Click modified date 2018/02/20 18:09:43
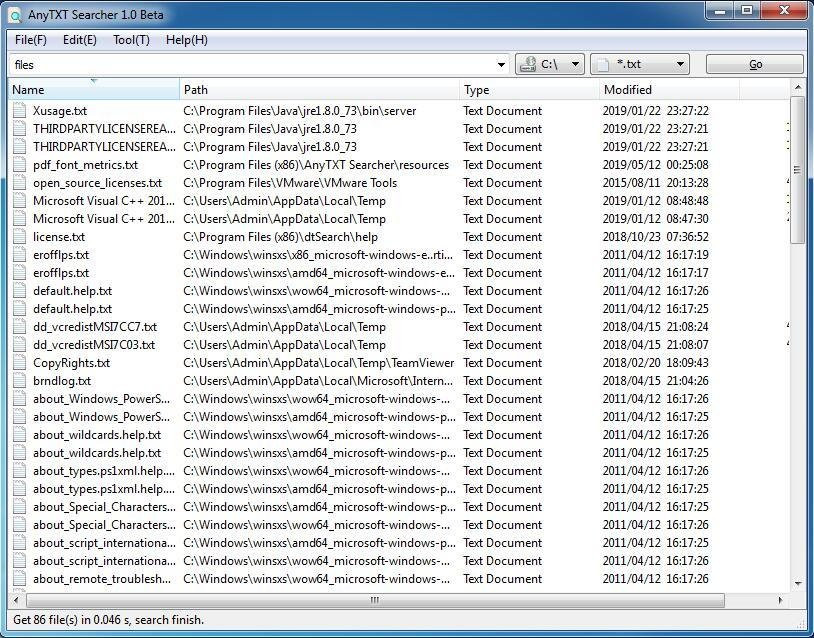The image size is (814, 638). pos(655,363)
